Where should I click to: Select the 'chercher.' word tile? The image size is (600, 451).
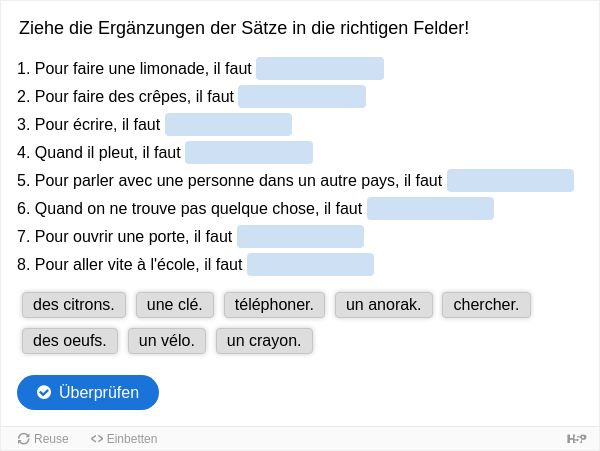pyautogui.click(x=486, y=305)
